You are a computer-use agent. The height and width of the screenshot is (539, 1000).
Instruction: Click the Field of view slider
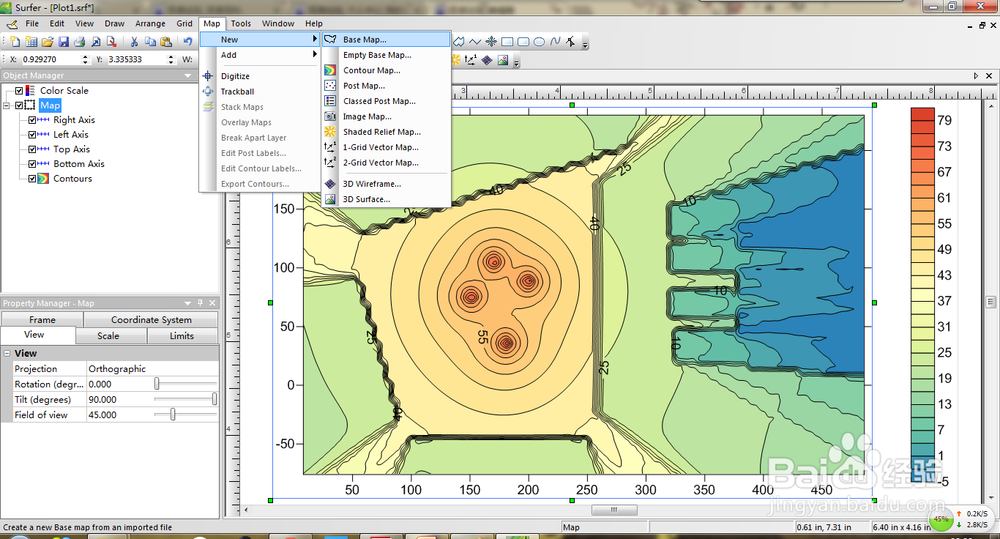pos(173,414)
